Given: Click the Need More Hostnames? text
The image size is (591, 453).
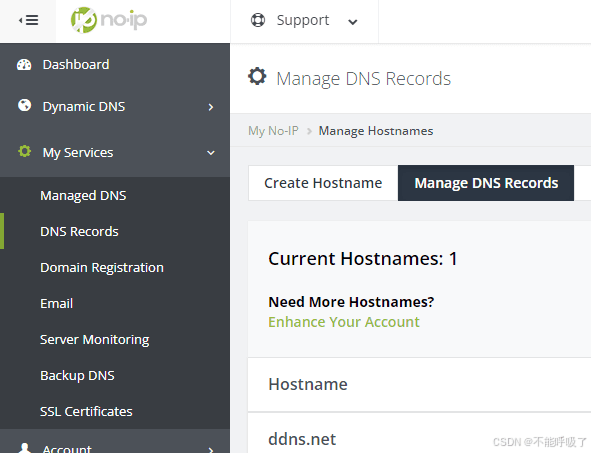Looking at the screenshot, I should 351,302.
